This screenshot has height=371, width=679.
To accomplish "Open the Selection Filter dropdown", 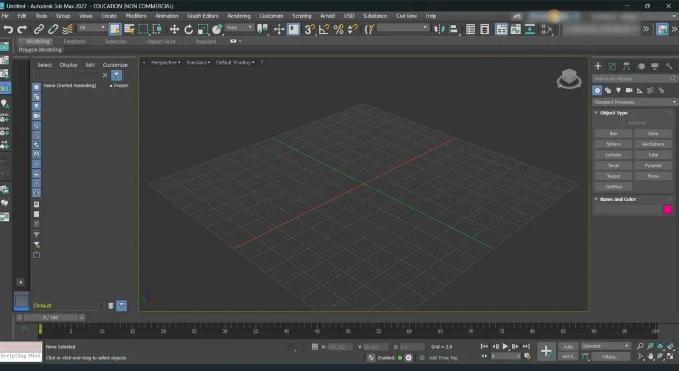I will click(92, 28).
